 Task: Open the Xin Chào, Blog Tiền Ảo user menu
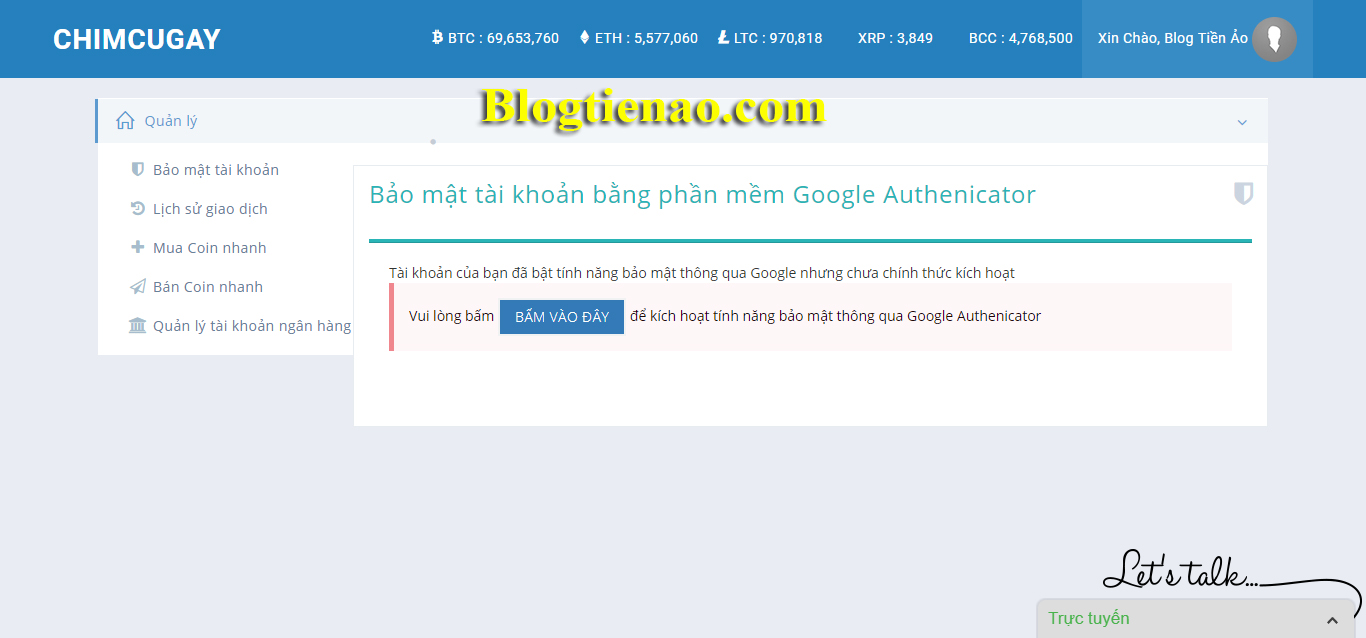click(1172, 38)
